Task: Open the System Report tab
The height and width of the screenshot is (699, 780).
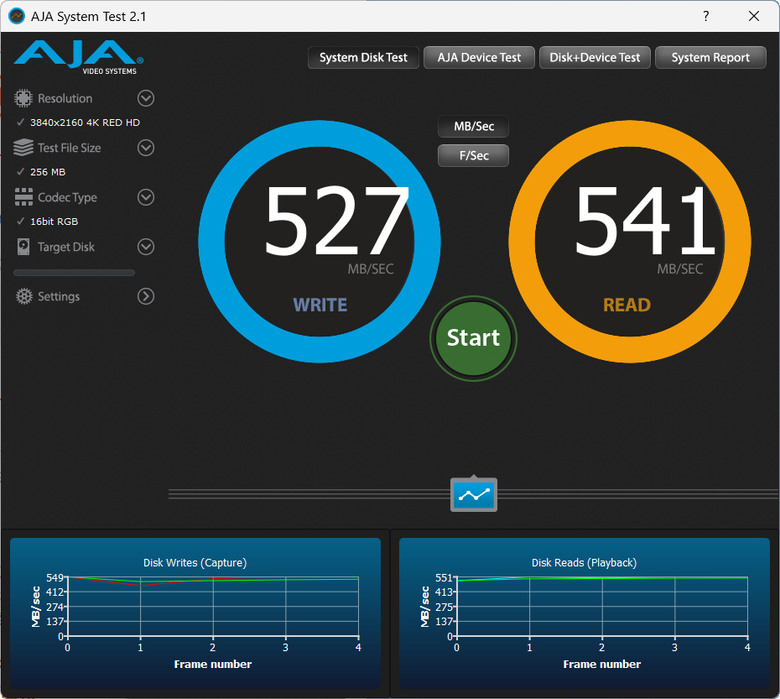Action: pos(710,58)
